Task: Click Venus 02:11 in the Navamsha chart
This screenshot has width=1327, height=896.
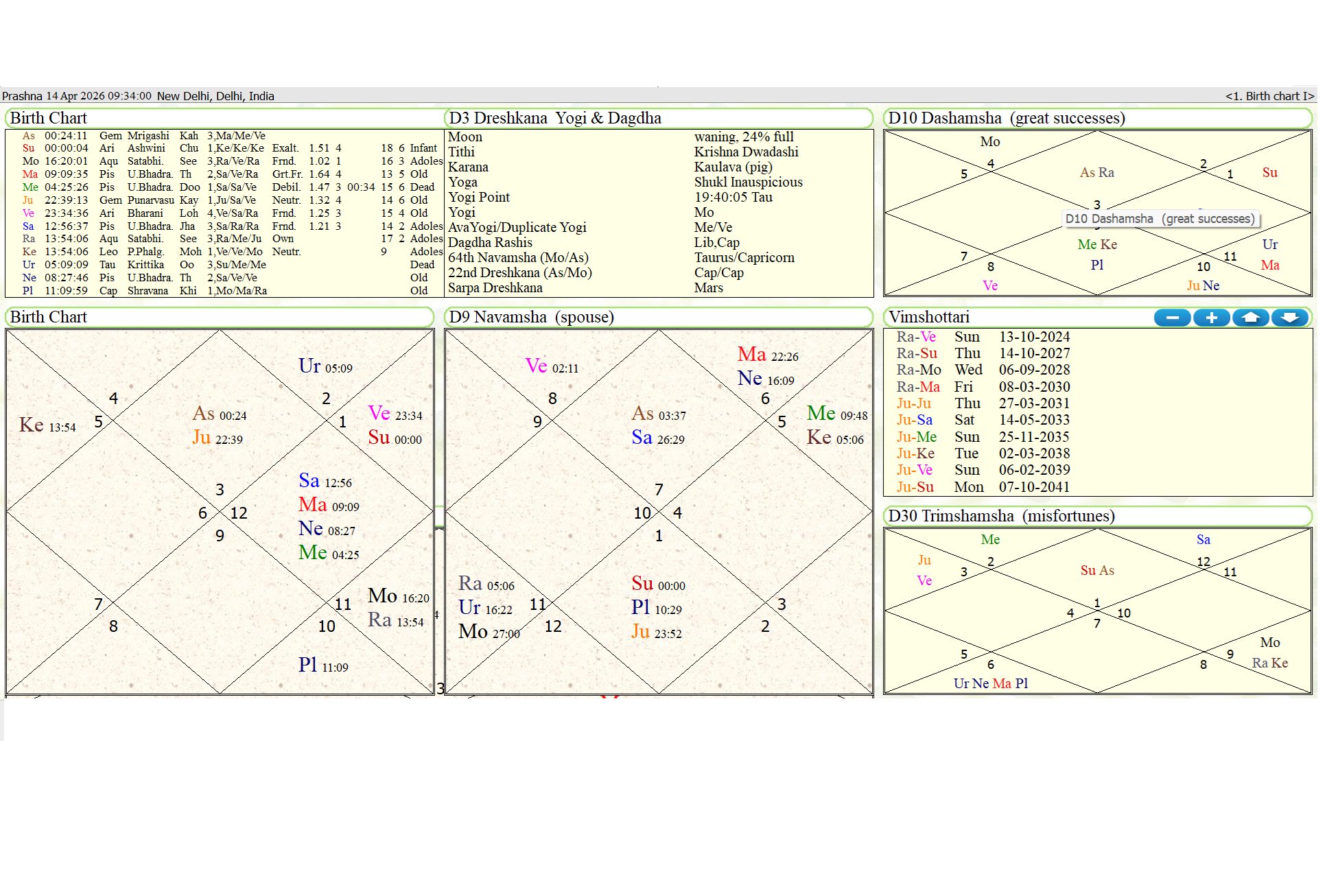Action: (537, 366)
